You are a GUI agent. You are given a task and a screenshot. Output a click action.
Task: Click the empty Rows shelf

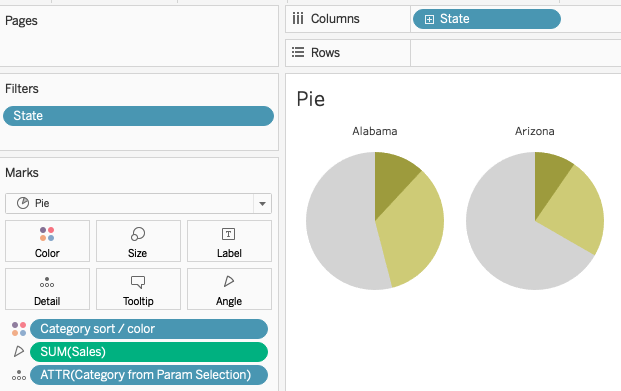(x=516, y=53)
